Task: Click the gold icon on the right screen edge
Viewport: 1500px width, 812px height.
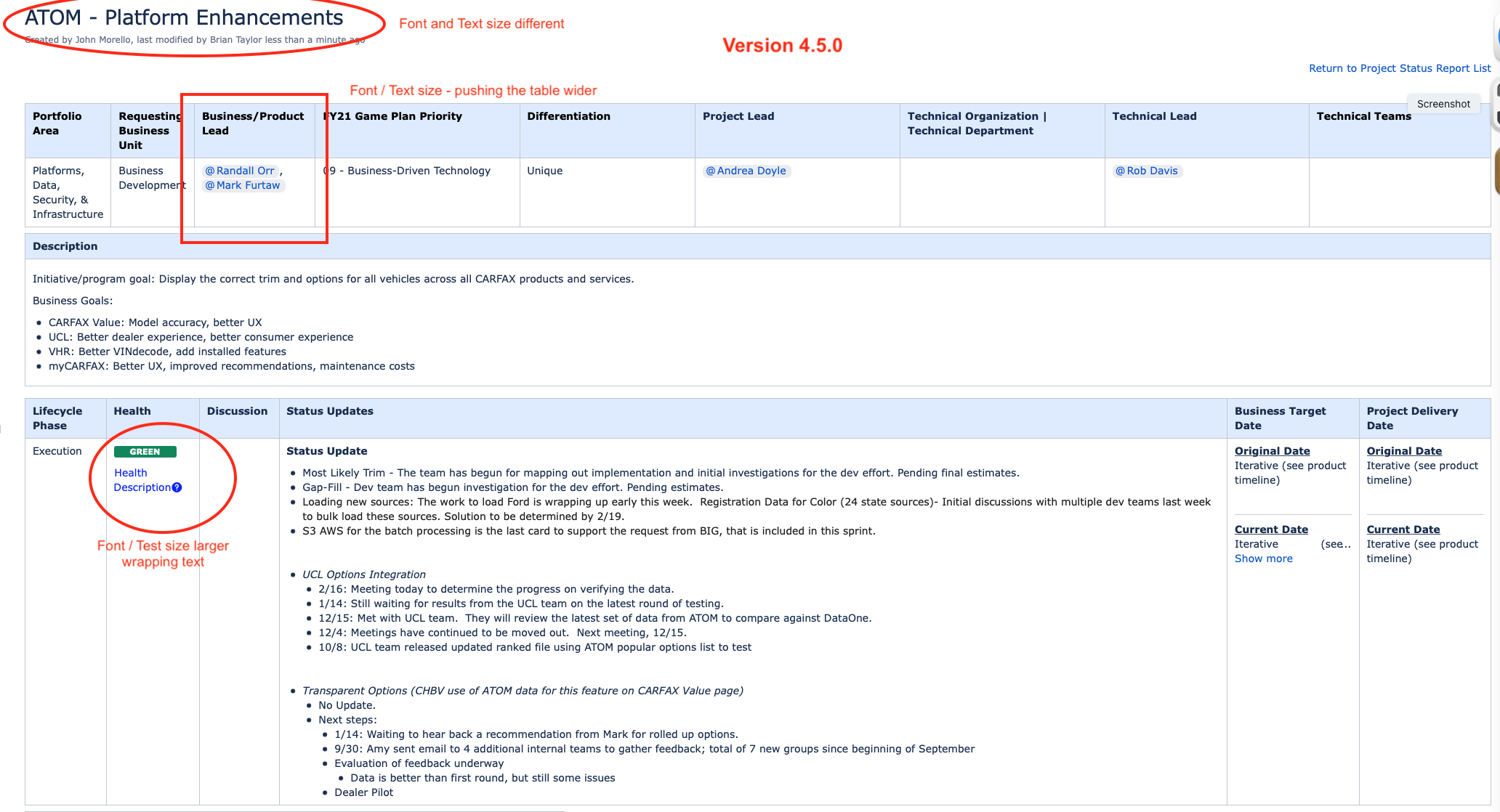Action: [1497, 171]
